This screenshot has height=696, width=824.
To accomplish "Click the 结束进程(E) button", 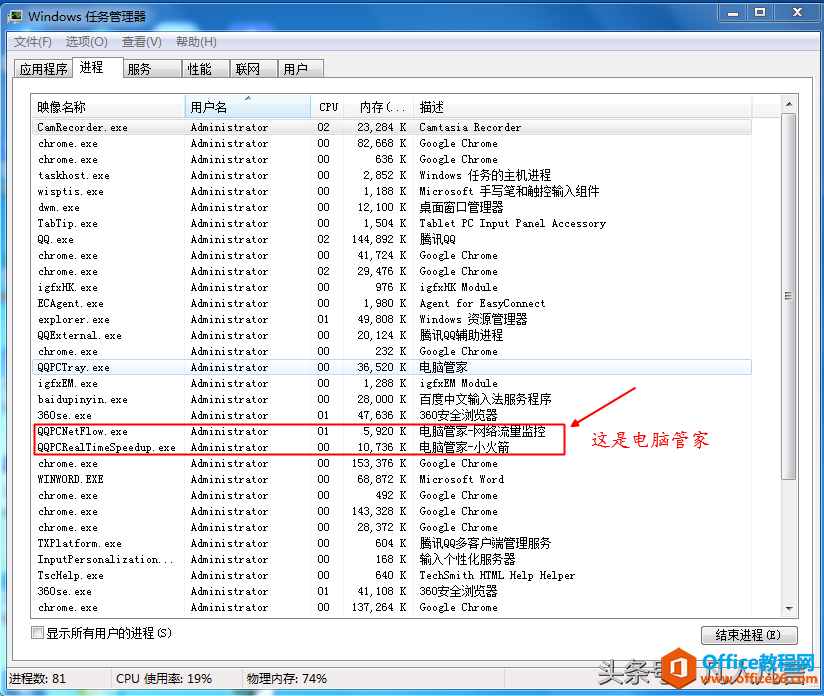I will pyautogui.click(x=749, y=635).
